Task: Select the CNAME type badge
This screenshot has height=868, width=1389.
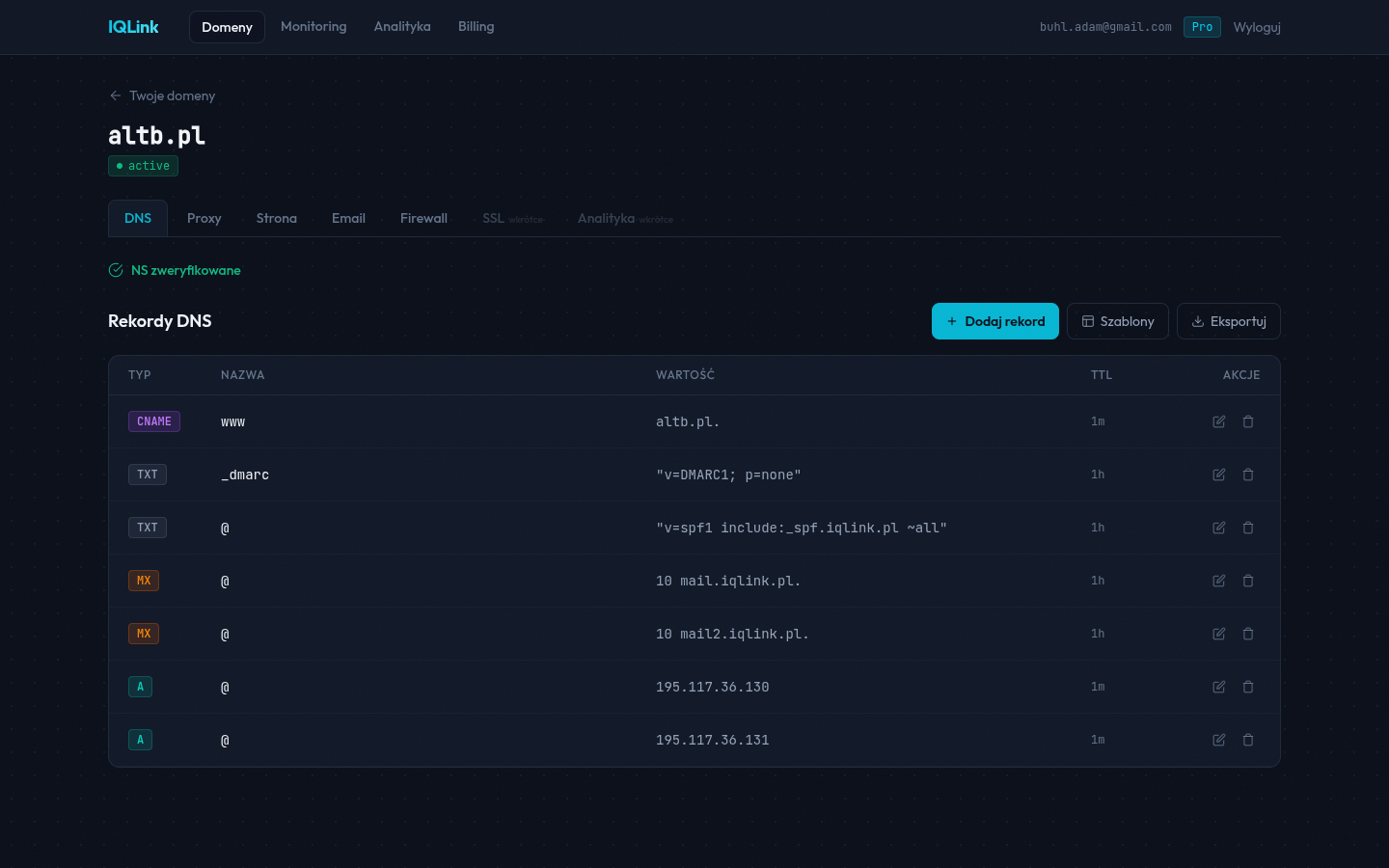Action: point(153,421)
